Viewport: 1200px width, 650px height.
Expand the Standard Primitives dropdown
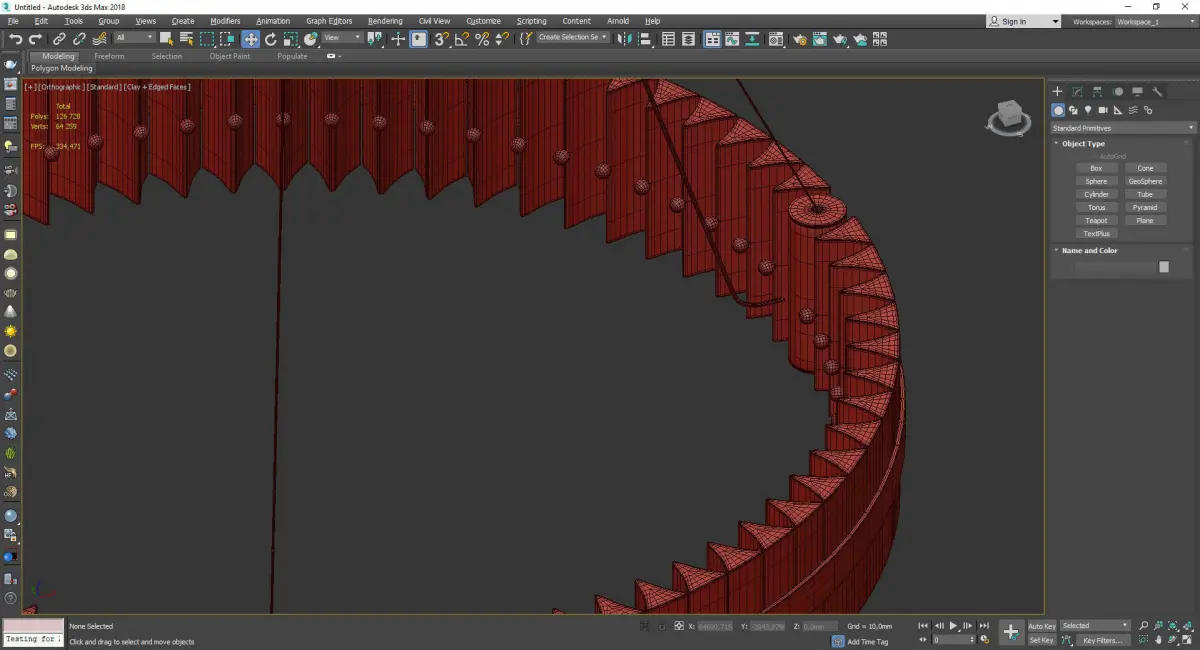[x=1122, y=128]
